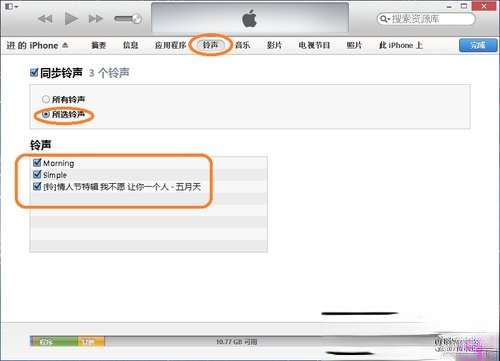Click the Simple ringtone name
500x361 pixels.
55,175
